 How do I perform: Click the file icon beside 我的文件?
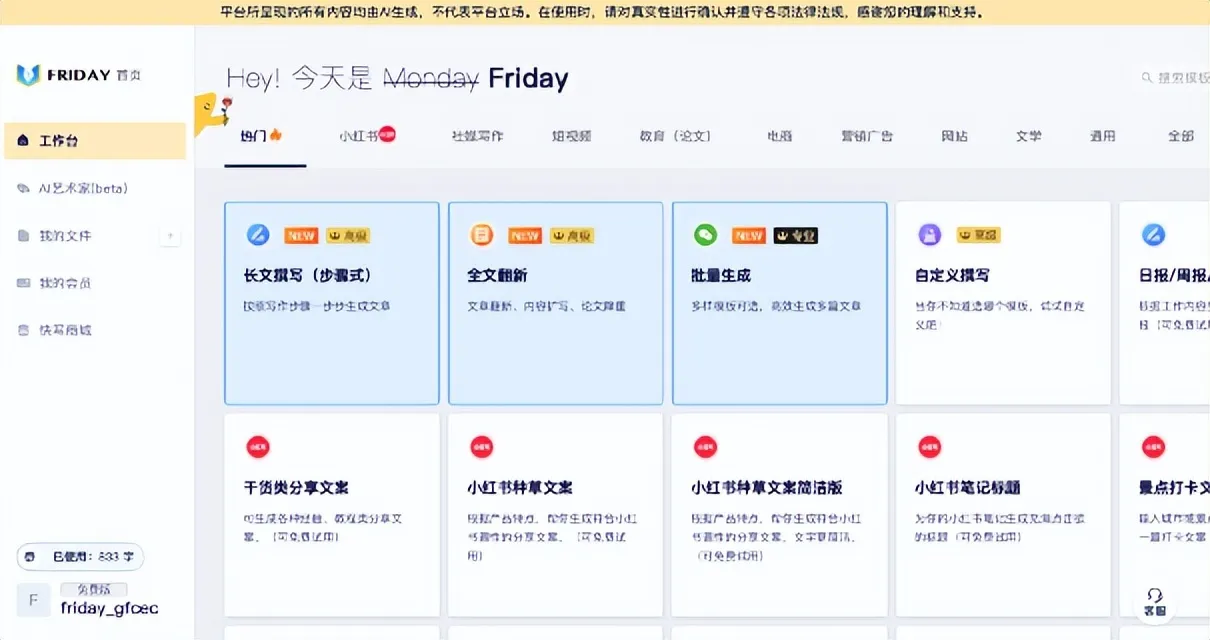23,236
